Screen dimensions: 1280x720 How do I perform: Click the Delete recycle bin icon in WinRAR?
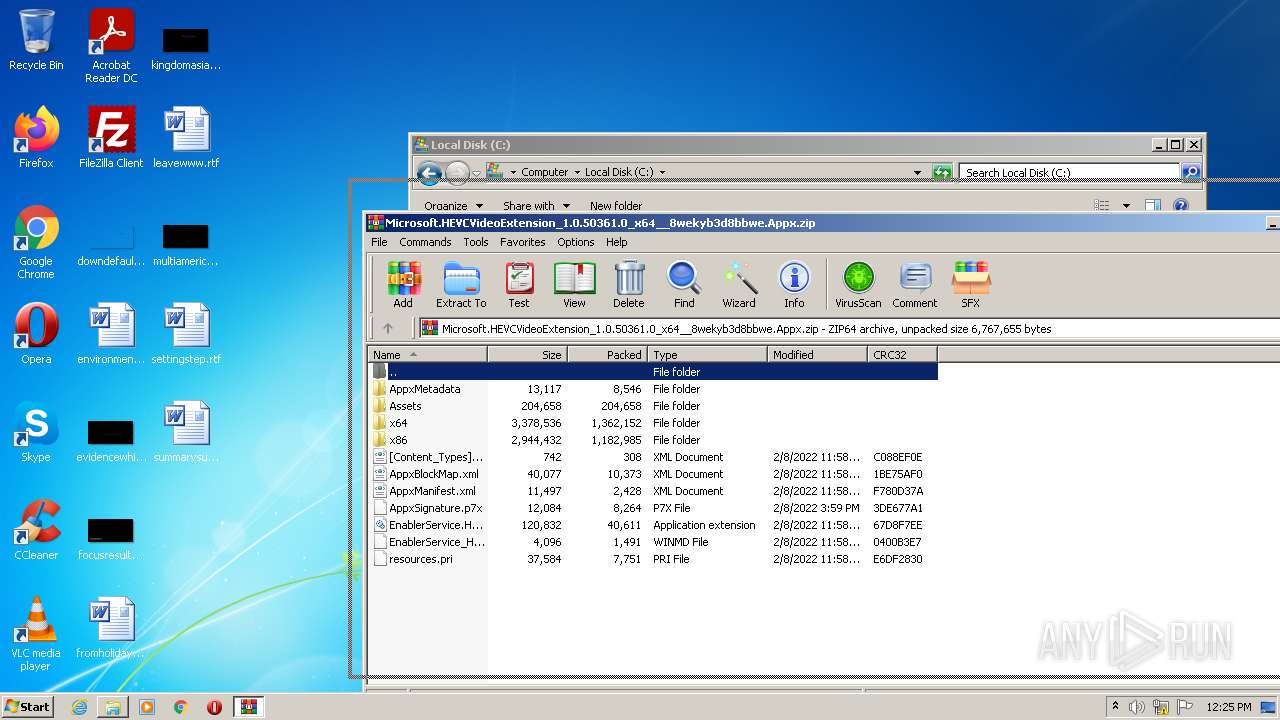pyautogui.click(x=629, y=285)
